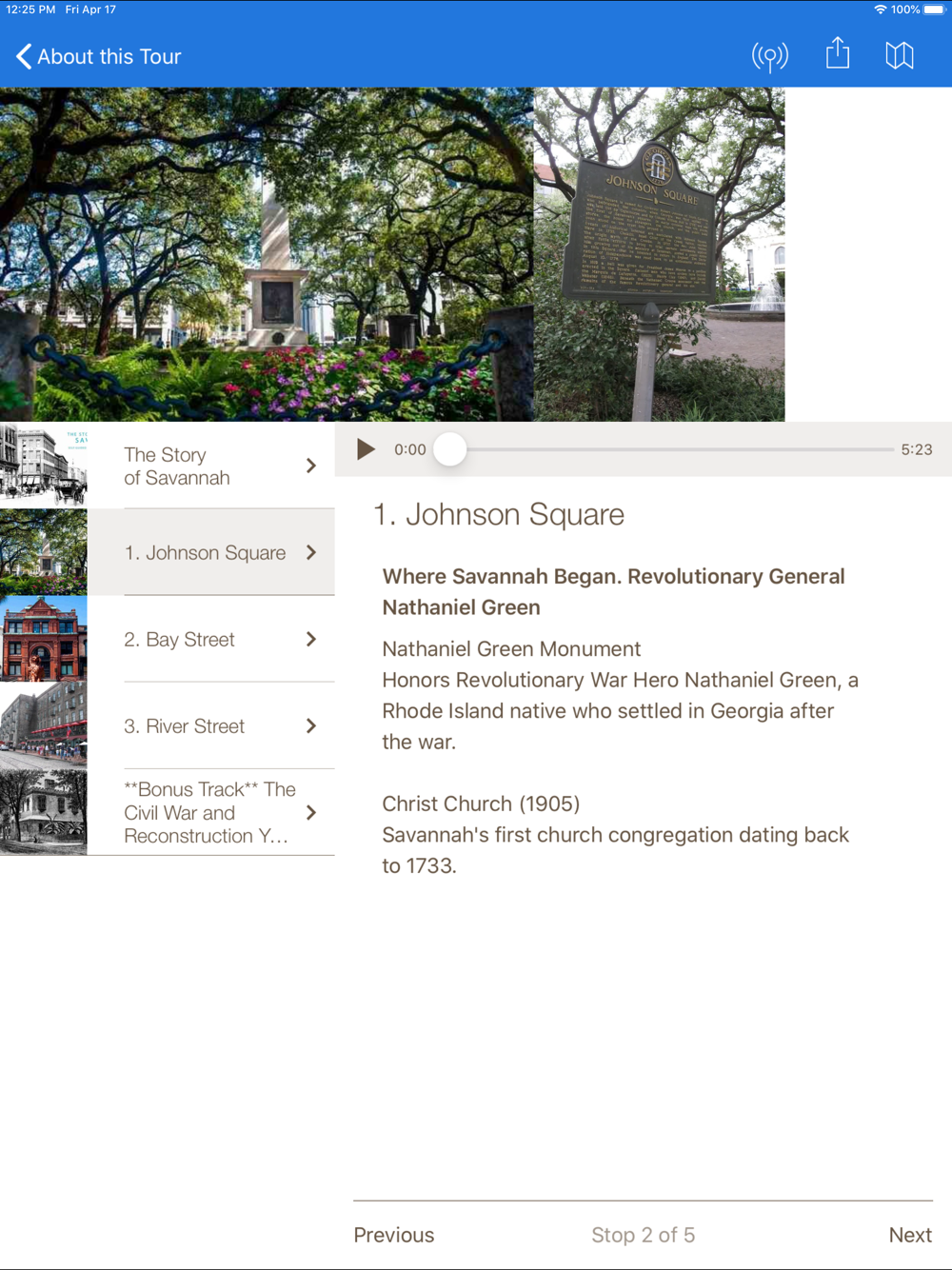The image size is (952, 1270).
Task: Open the audio broadcast antenna icon
Action: (x=770, y=56)
